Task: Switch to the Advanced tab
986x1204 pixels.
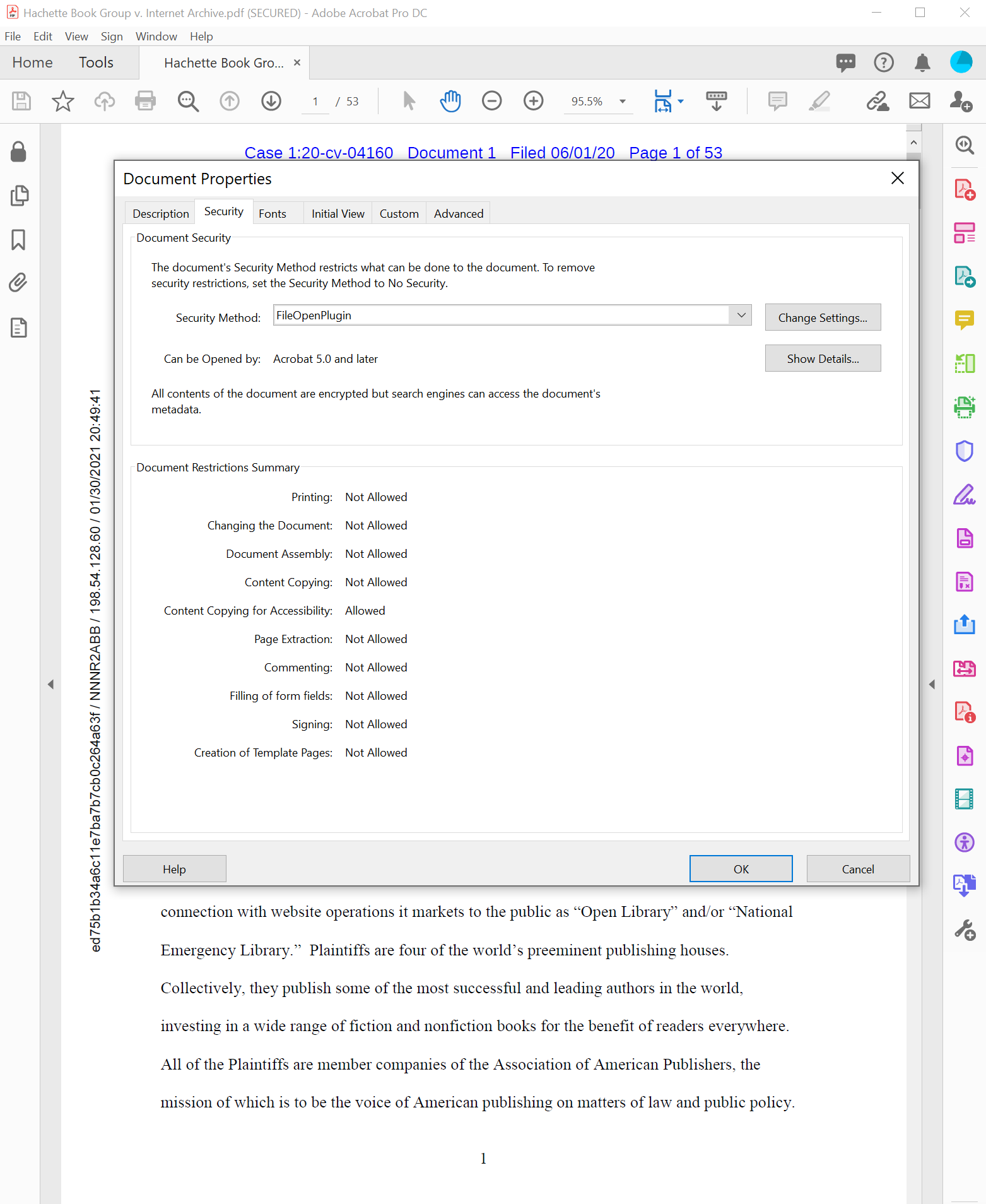Action: 459,213
